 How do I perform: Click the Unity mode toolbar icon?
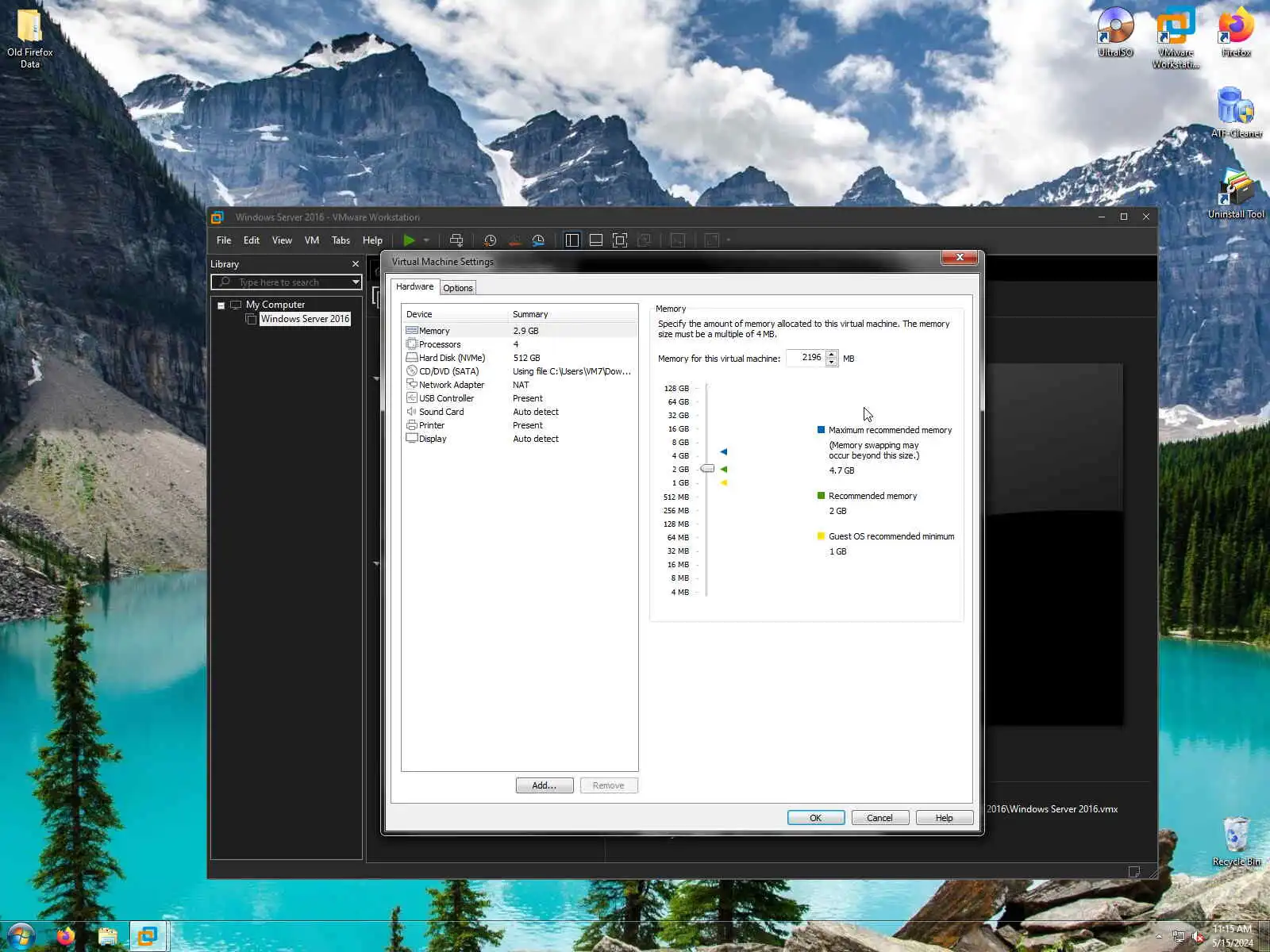[645, 240]
